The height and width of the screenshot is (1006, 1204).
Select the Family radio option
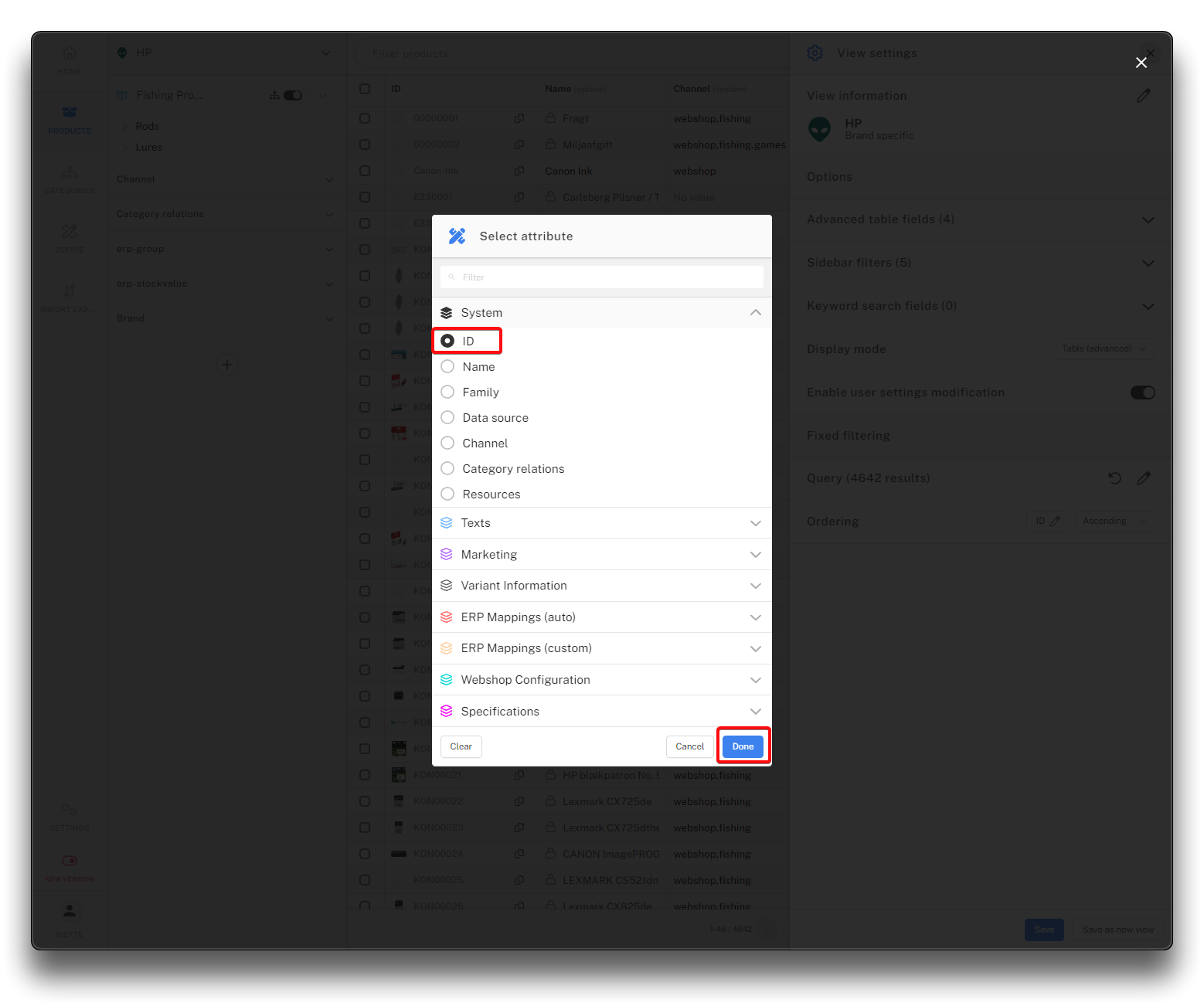447,393
